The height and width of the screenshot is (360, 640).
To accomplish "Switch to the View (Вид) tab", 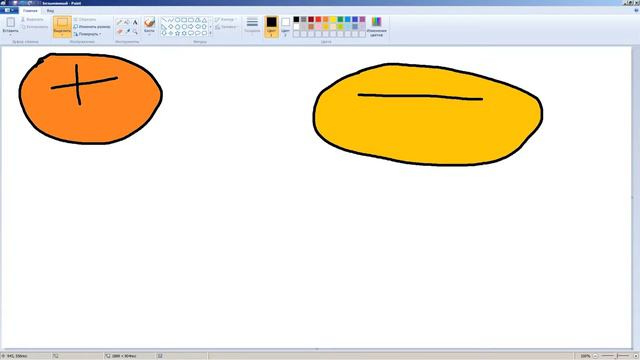I will [x=50, y=11].
